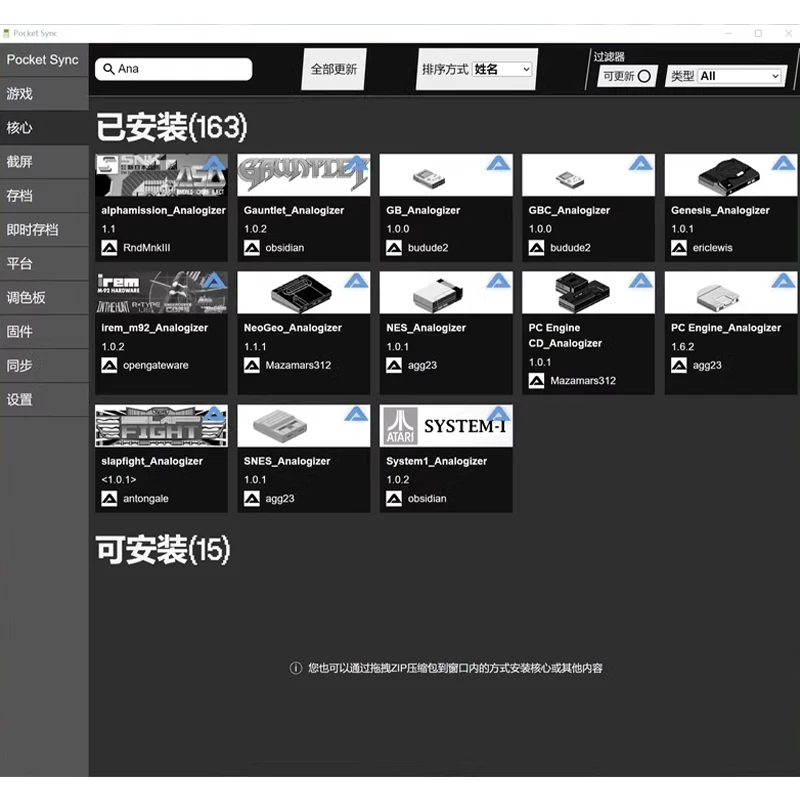Click Pocket Sync title in sidebar

click(x=43, y=60)
